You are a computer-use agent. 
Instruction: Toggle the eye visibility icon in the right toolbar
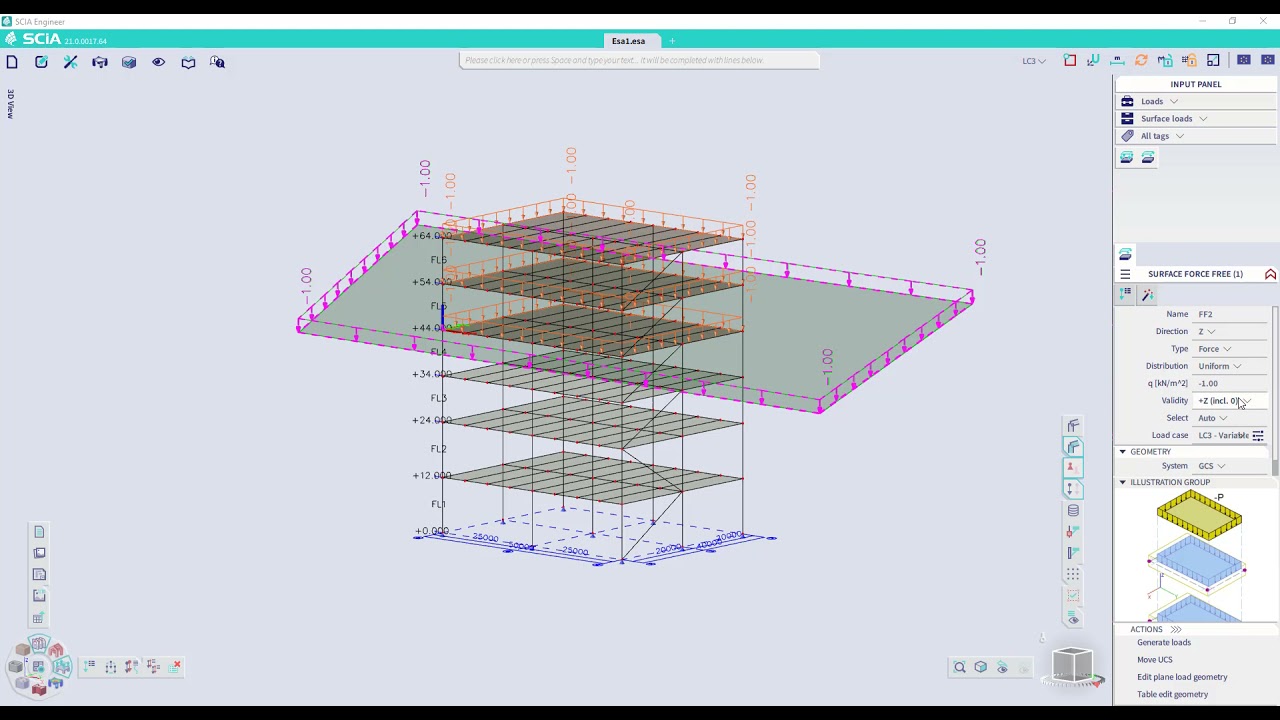1073,619
